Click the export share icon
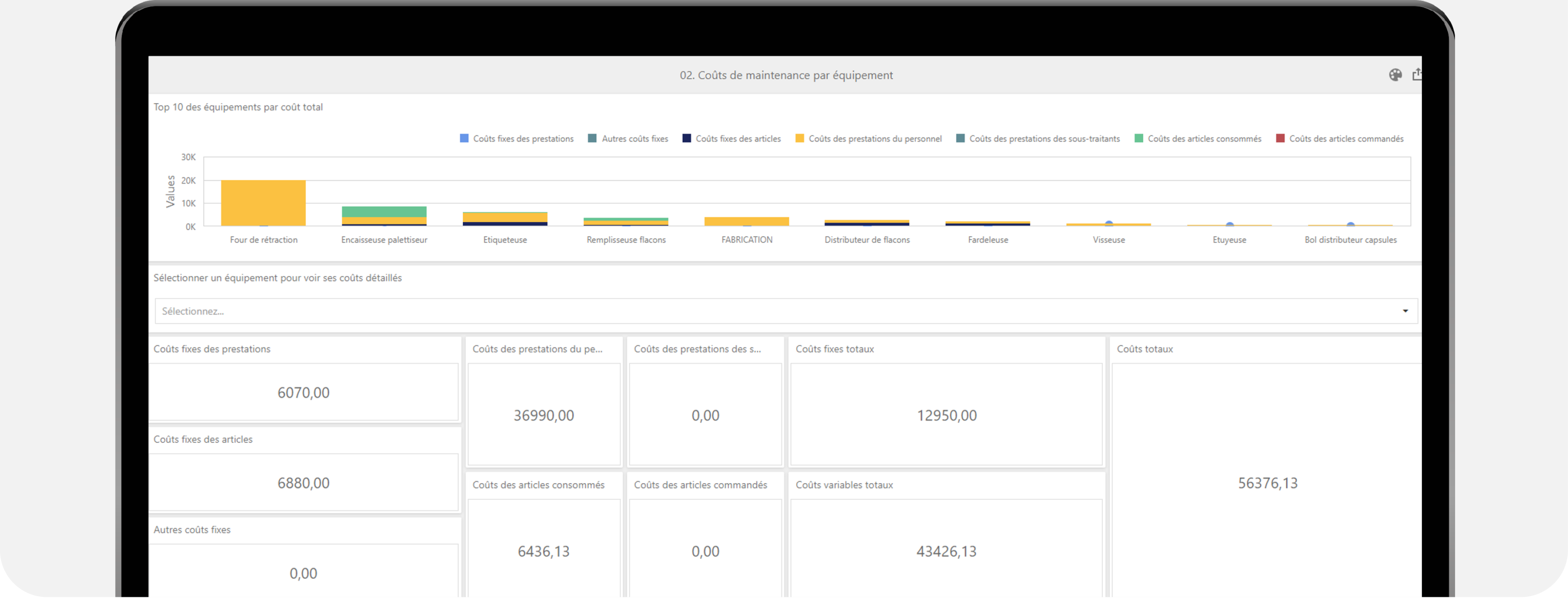The width and height of the screenshot is (1568, 598). pos(1417,74)
